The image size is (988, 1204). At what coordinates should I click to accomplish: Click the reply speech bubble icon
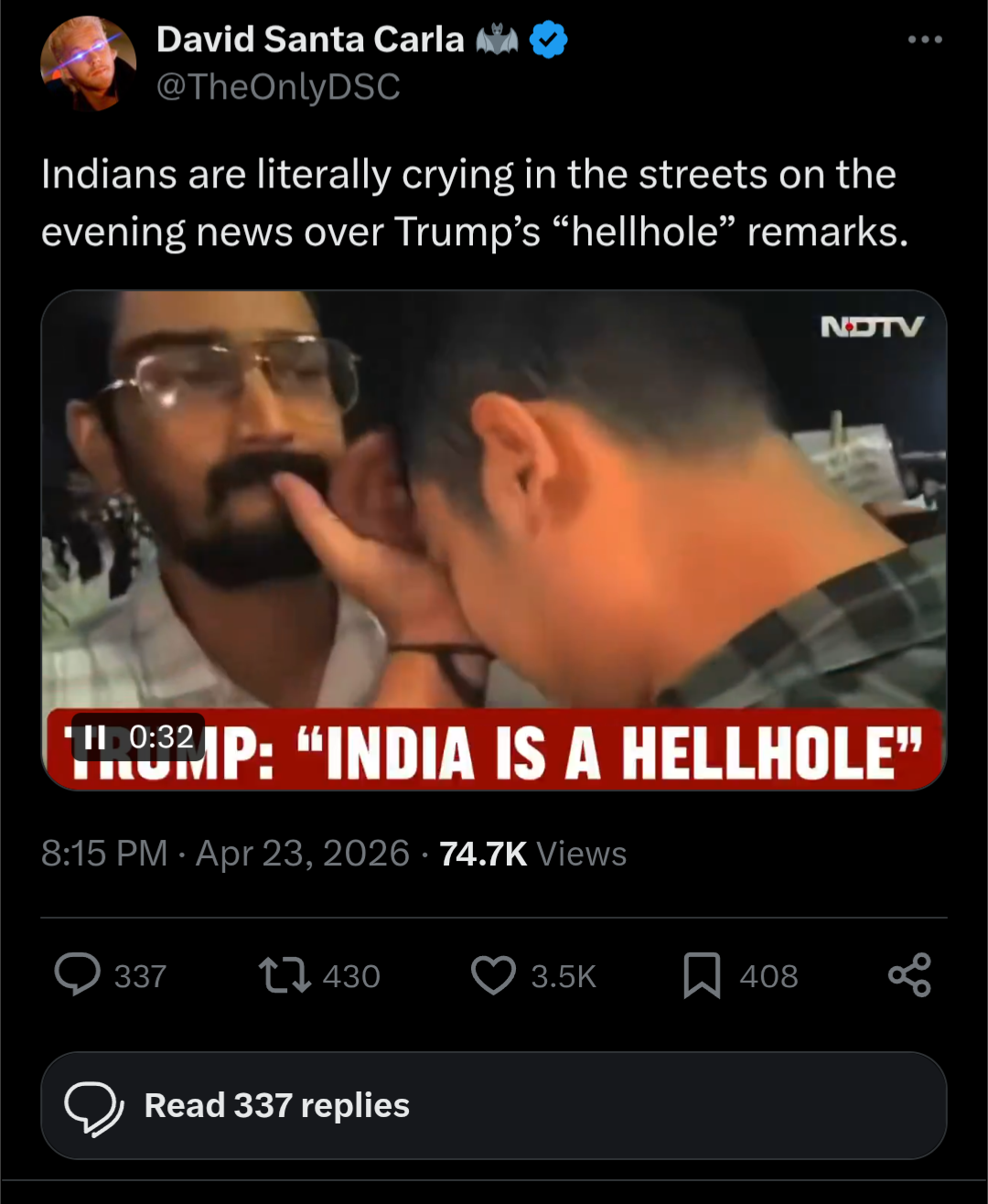pyautogui.click(x=78, y=974)
